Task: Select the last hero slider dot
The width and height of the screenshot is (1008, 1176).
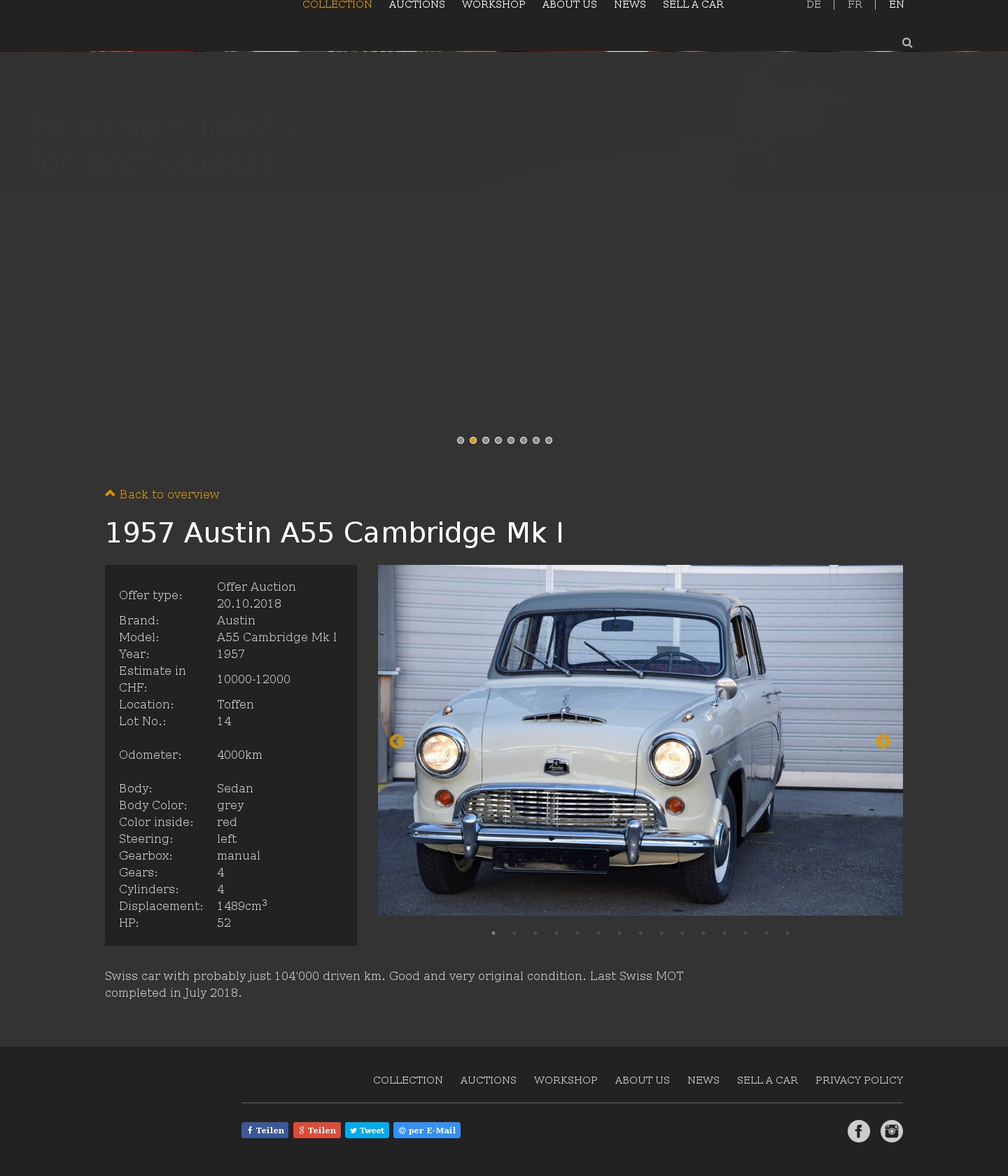Action: click(549, 440)
